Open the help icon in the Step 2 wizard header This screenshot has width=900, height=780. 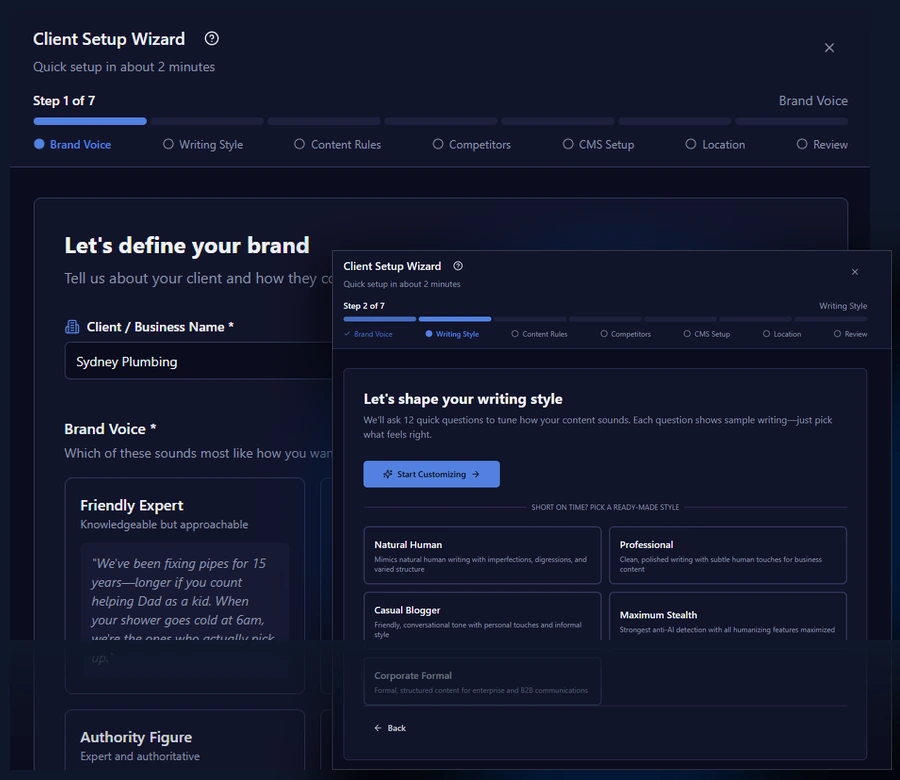[x=458, y=265]
